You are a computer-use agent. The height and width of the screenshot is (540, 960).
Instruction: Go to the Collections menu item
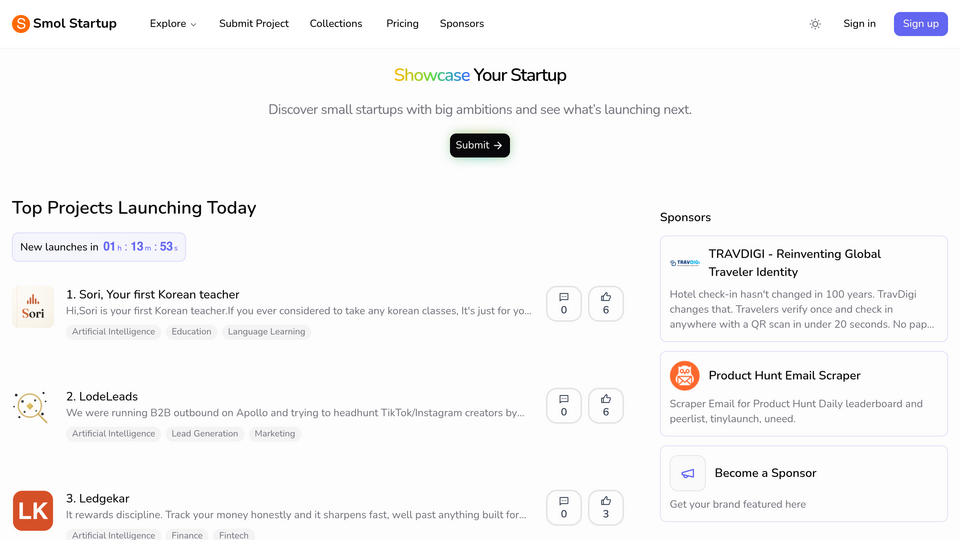coord(336,24)
